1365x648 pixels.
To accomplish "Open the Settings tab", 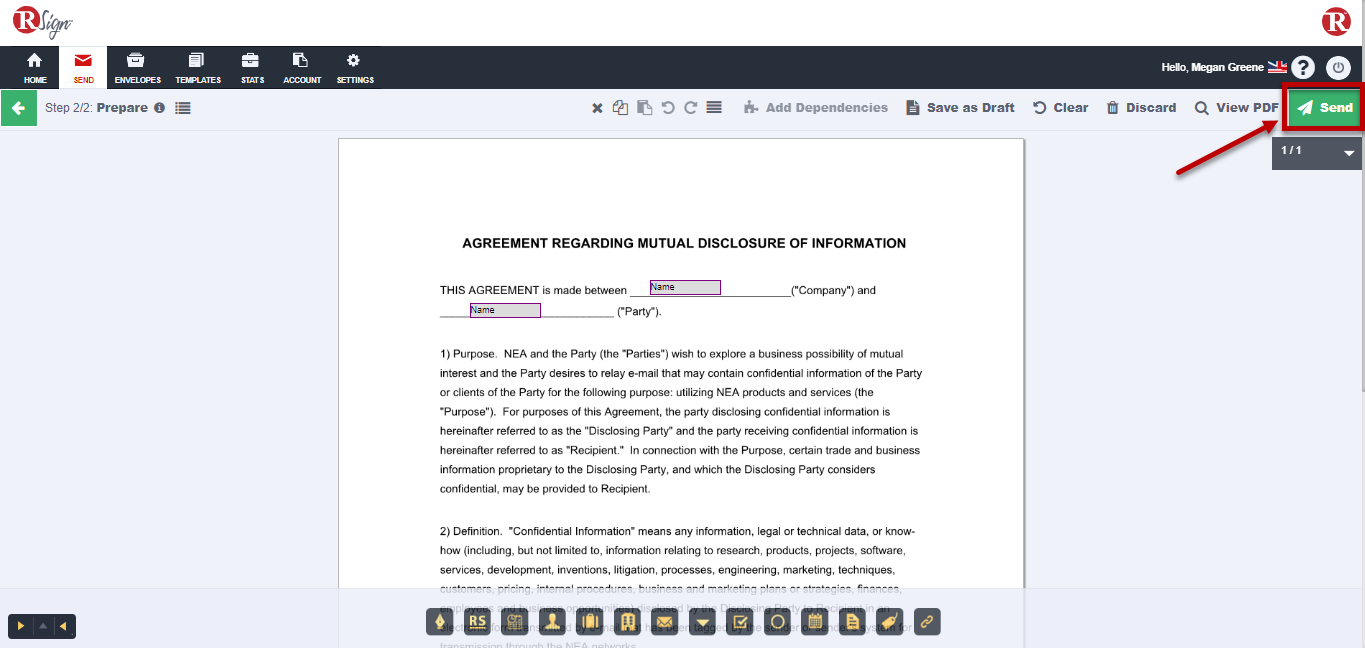I will click(355, 68).
